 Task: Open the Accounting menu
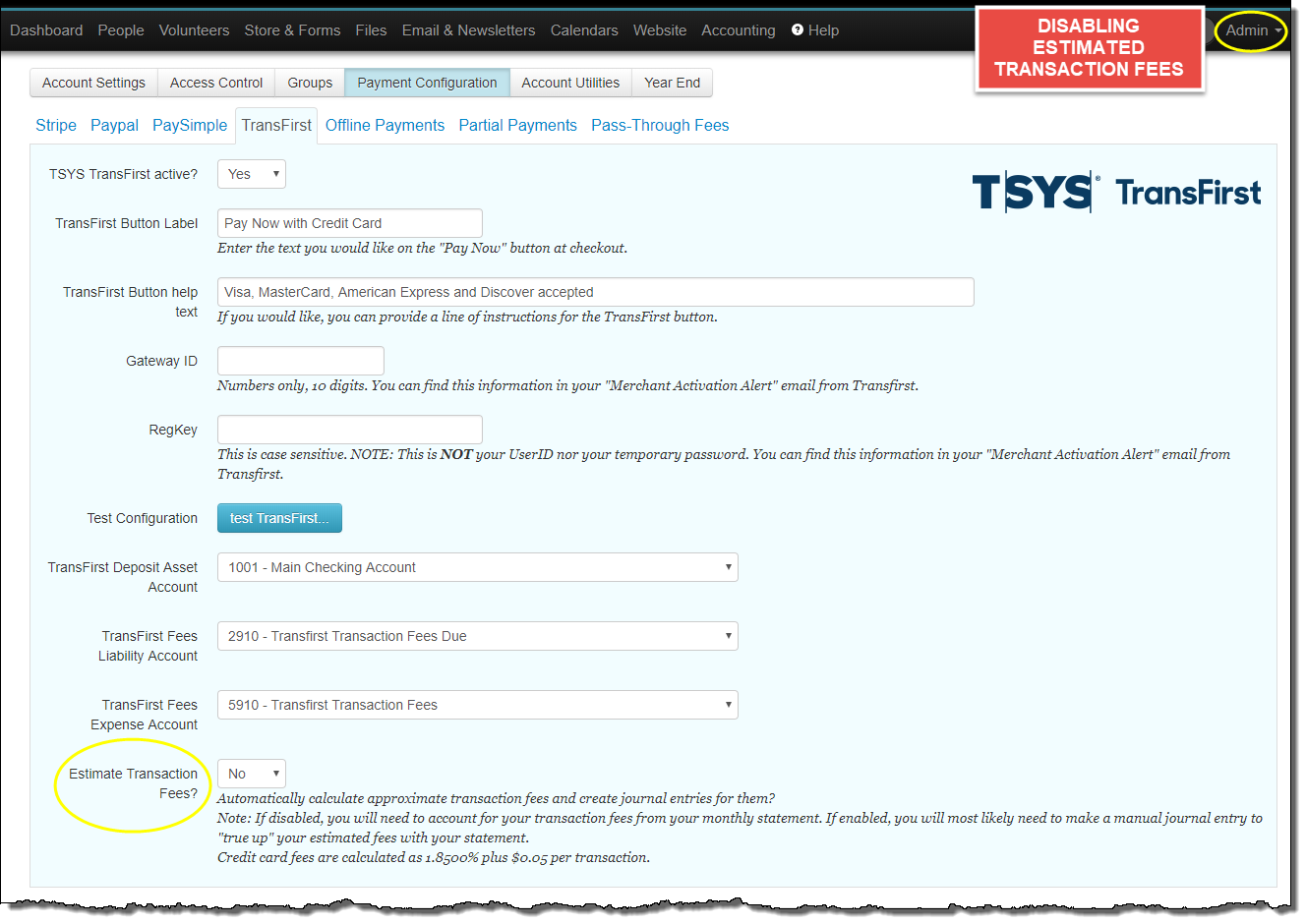(x=738, y=30)
